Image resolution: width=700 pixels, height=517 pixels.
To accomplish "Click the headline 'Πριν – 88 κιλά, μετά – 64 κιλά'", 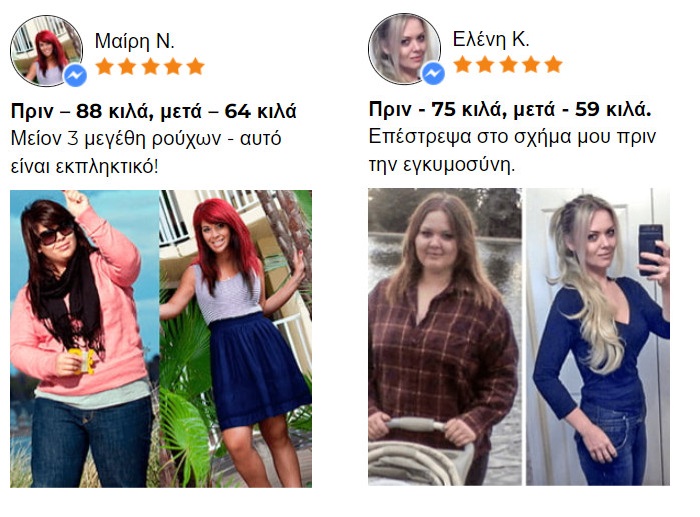I will [154, 111].
